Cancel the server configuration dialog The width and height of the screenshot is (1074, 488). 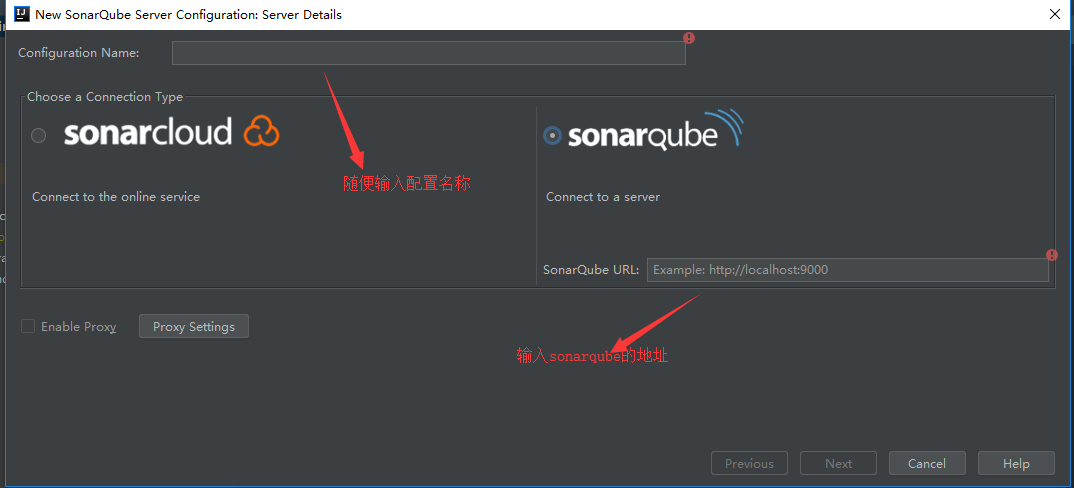point(927,463)
